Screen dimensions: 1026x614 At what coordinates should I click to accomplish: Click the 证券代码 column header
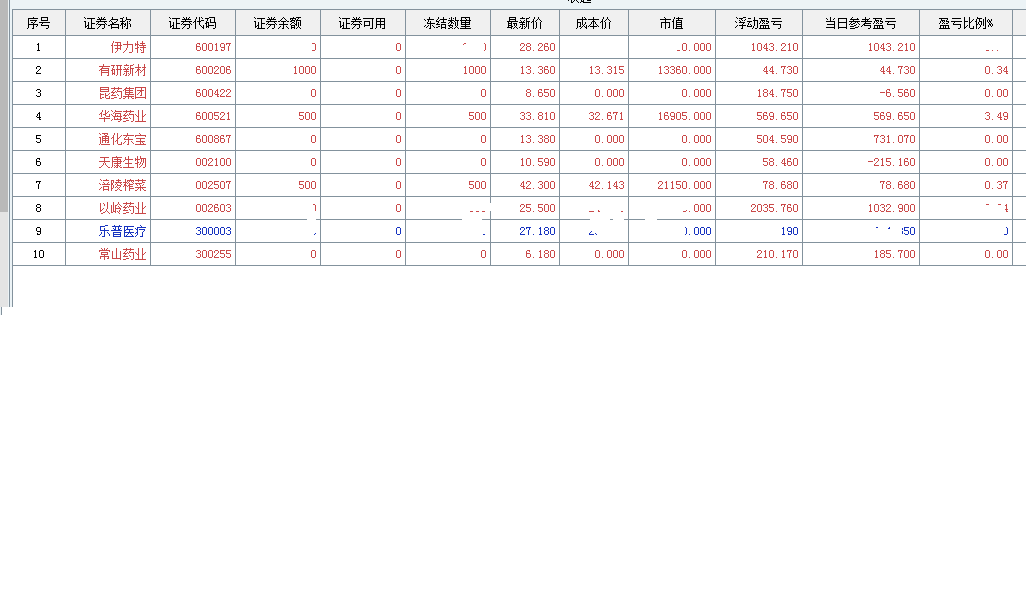click(193, 24)
